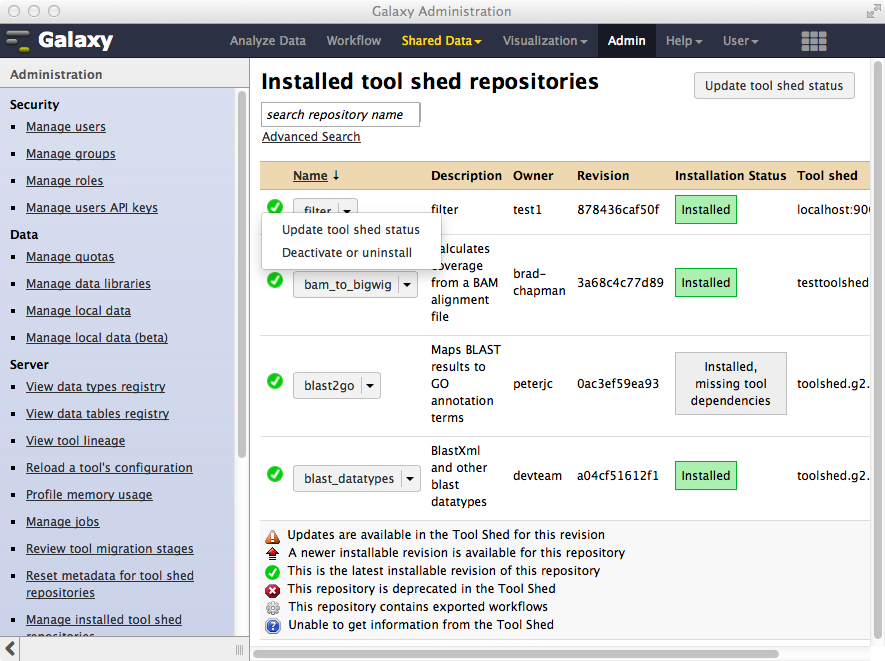The height and width of the screenshot is (661, 885).
Task: Click Installed, missing tool dependencies status
Action: (730, 384)
